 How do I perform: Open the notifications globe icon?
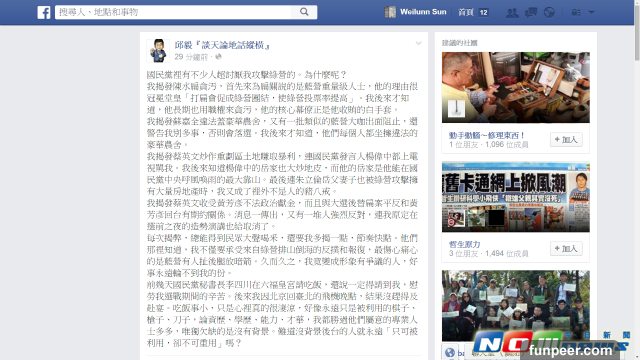[549, 12]
